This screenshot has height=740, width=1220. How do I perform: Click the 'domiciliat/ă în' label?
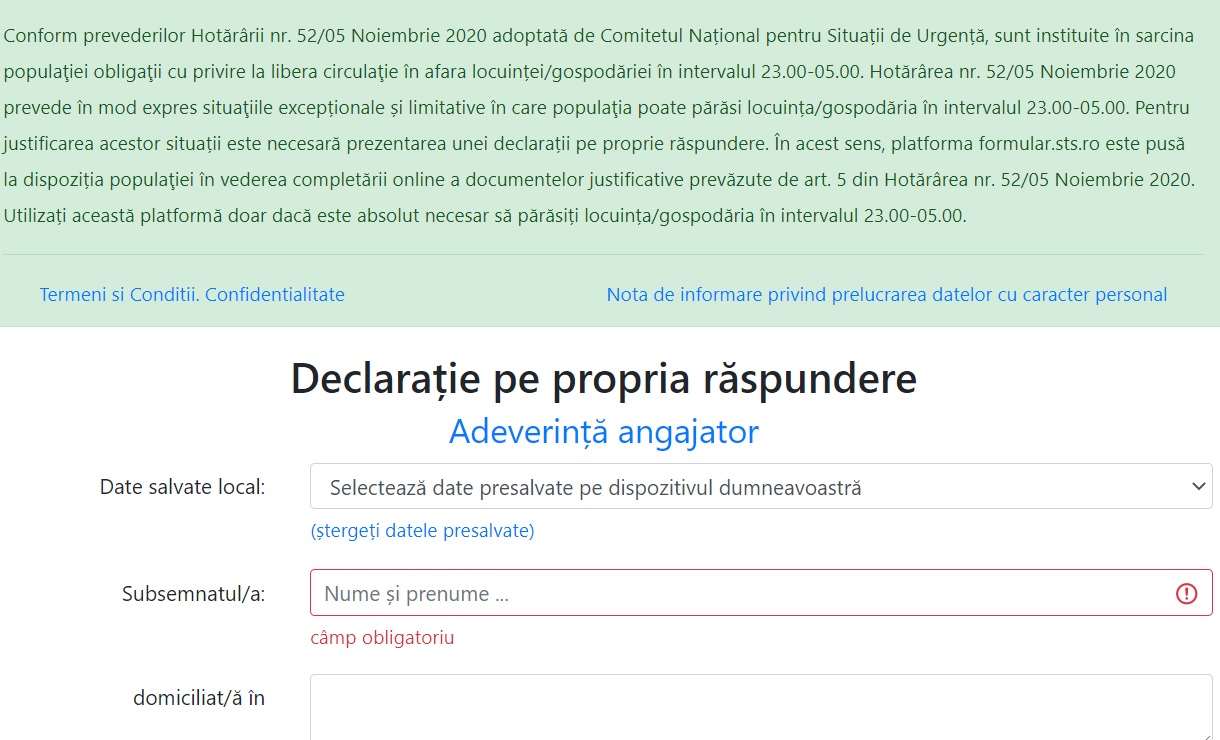[x=199, y=698]
